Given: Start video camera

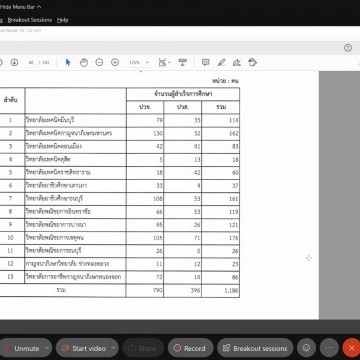Looking at the screenshot, I should click(84, 348).
